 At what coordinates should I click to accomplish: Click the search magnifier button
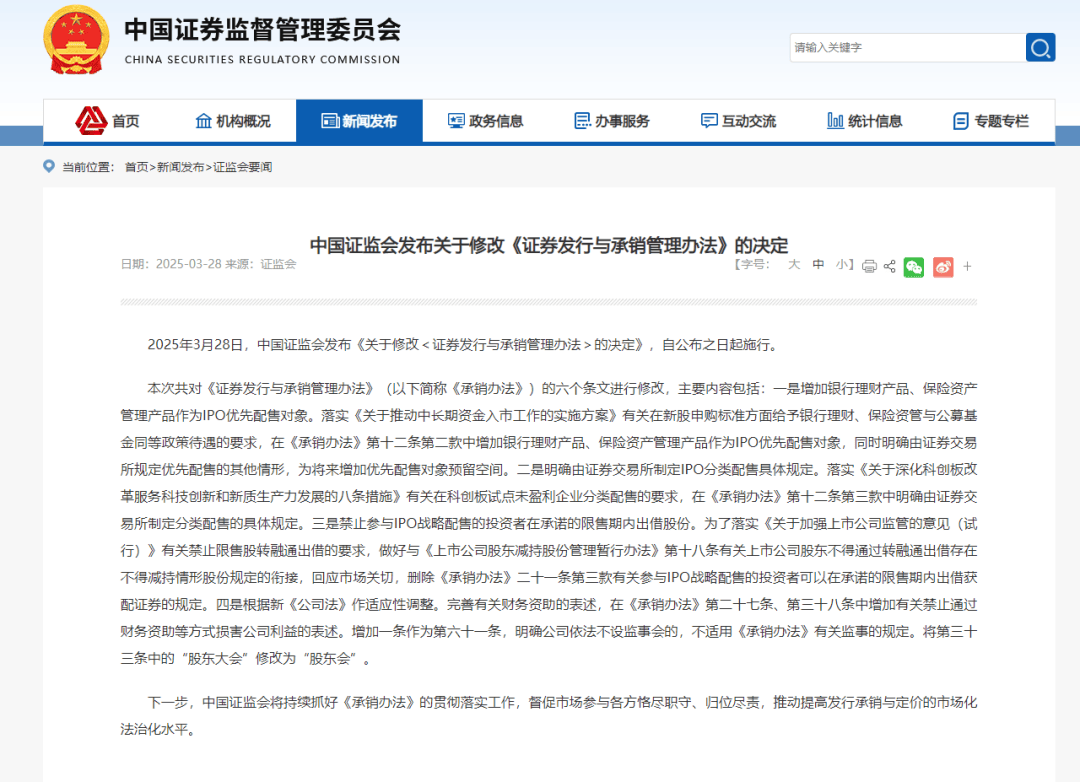(1040, 48)
